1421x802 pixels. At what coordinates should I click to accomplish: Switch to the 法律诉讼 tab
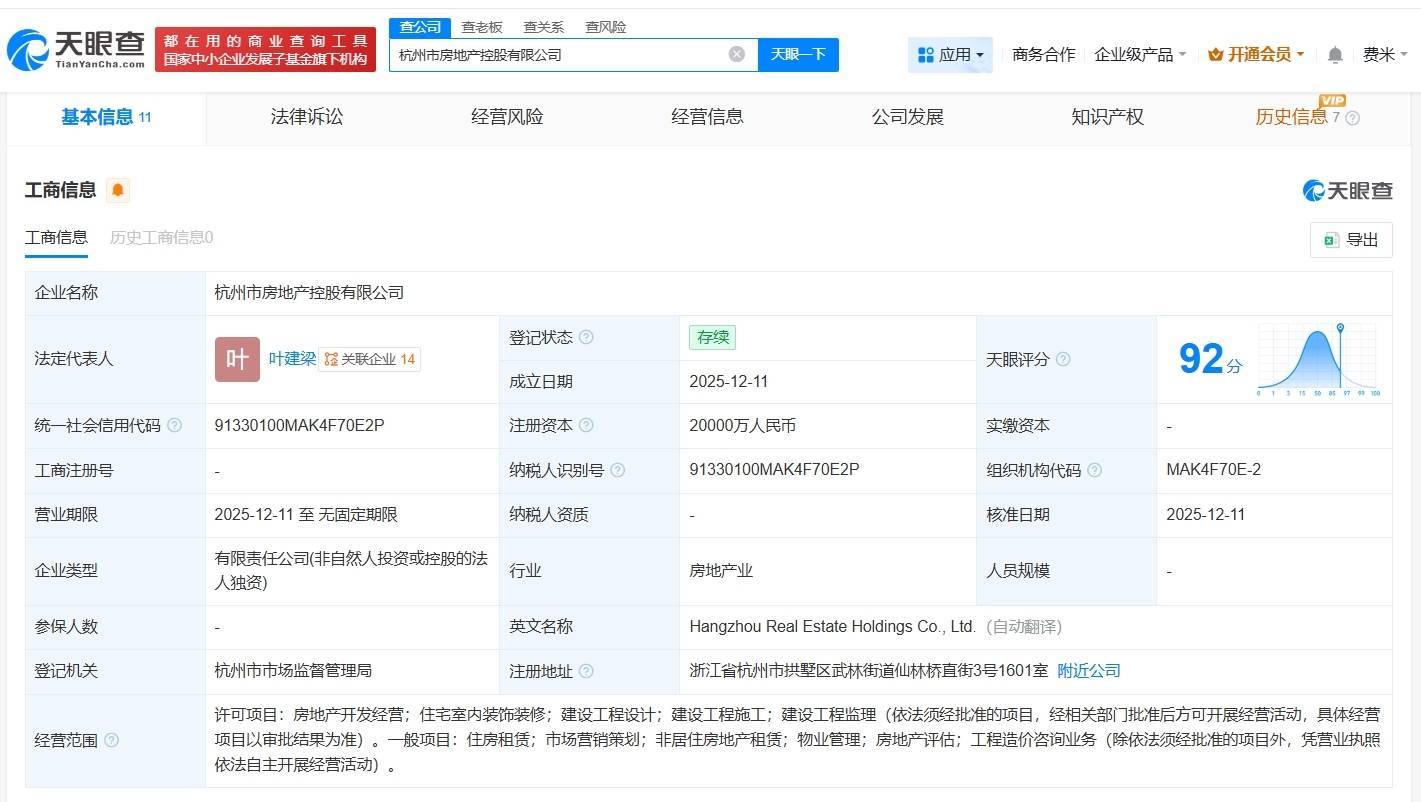click(x=306, y=117)
